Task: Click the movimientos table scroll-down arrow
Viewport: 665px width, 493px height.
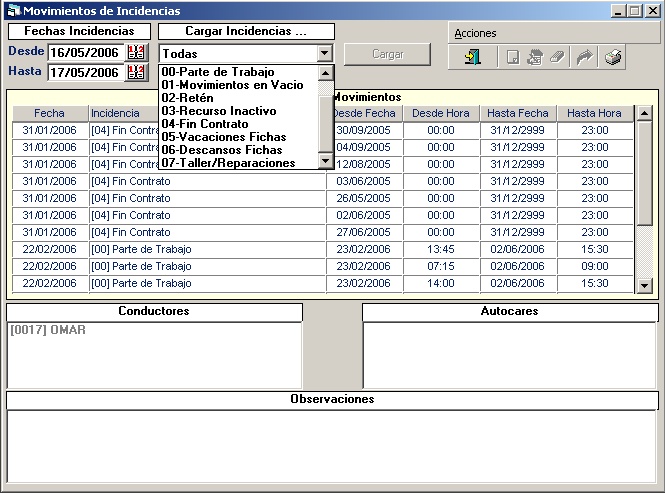Action: click(644, 285)
